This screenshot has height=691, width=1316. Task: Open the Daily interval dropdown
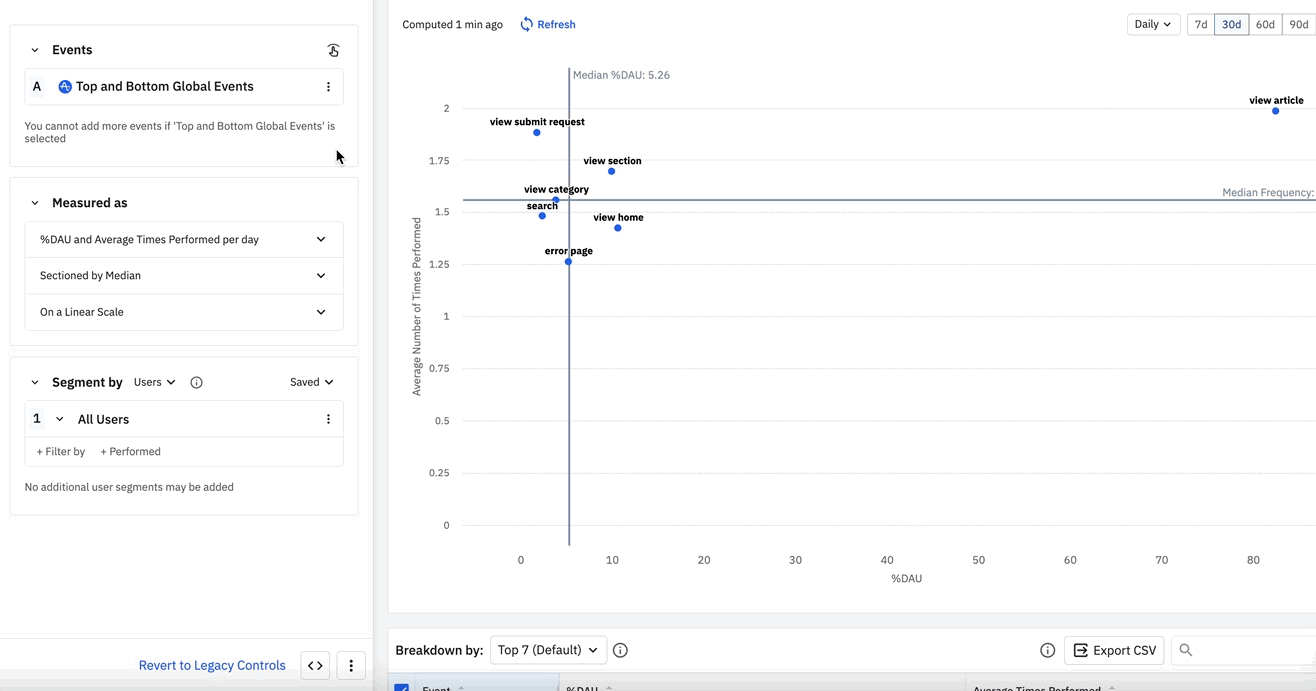pos(1153,24)
